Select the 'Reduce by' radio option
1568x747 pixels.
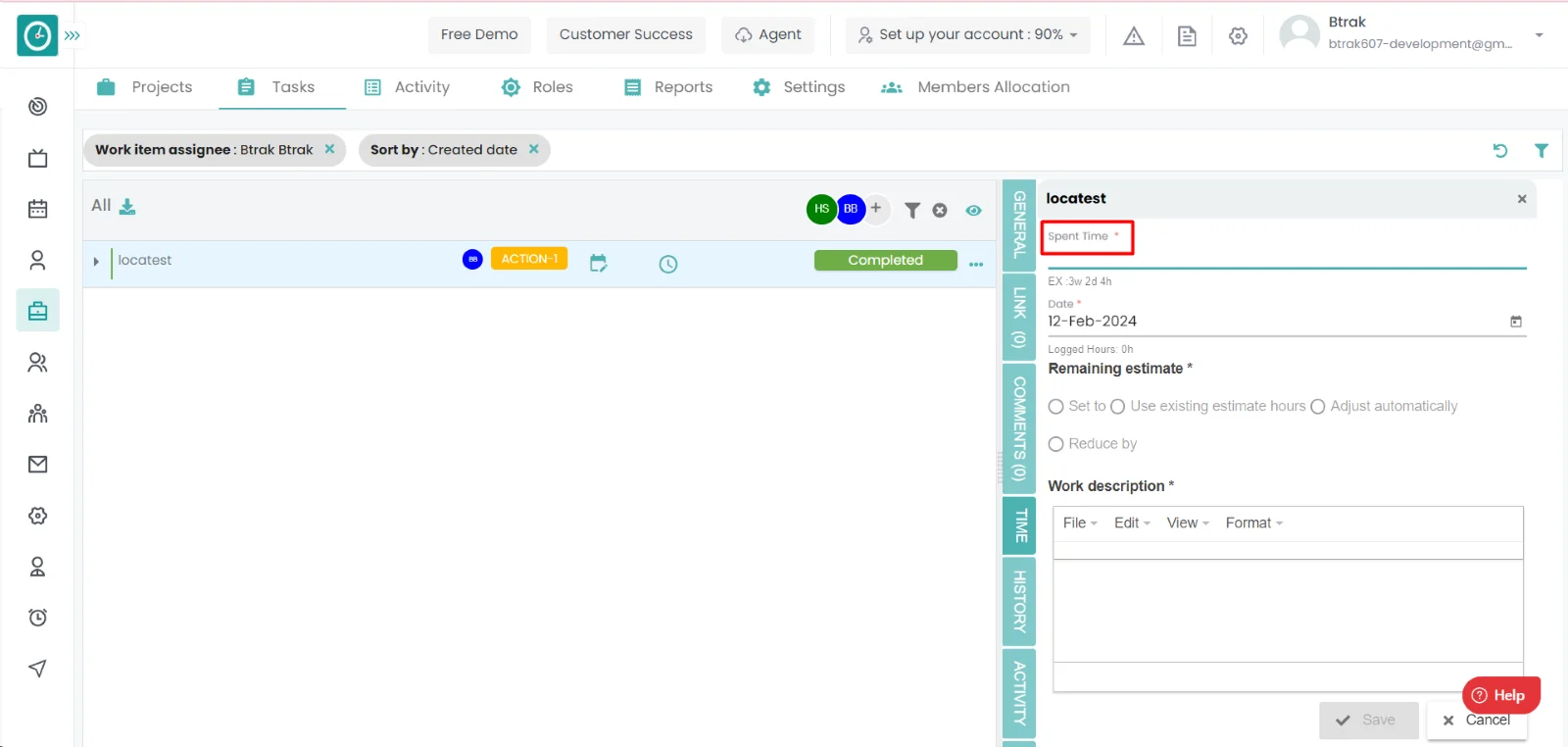[x=1056, y=444]
